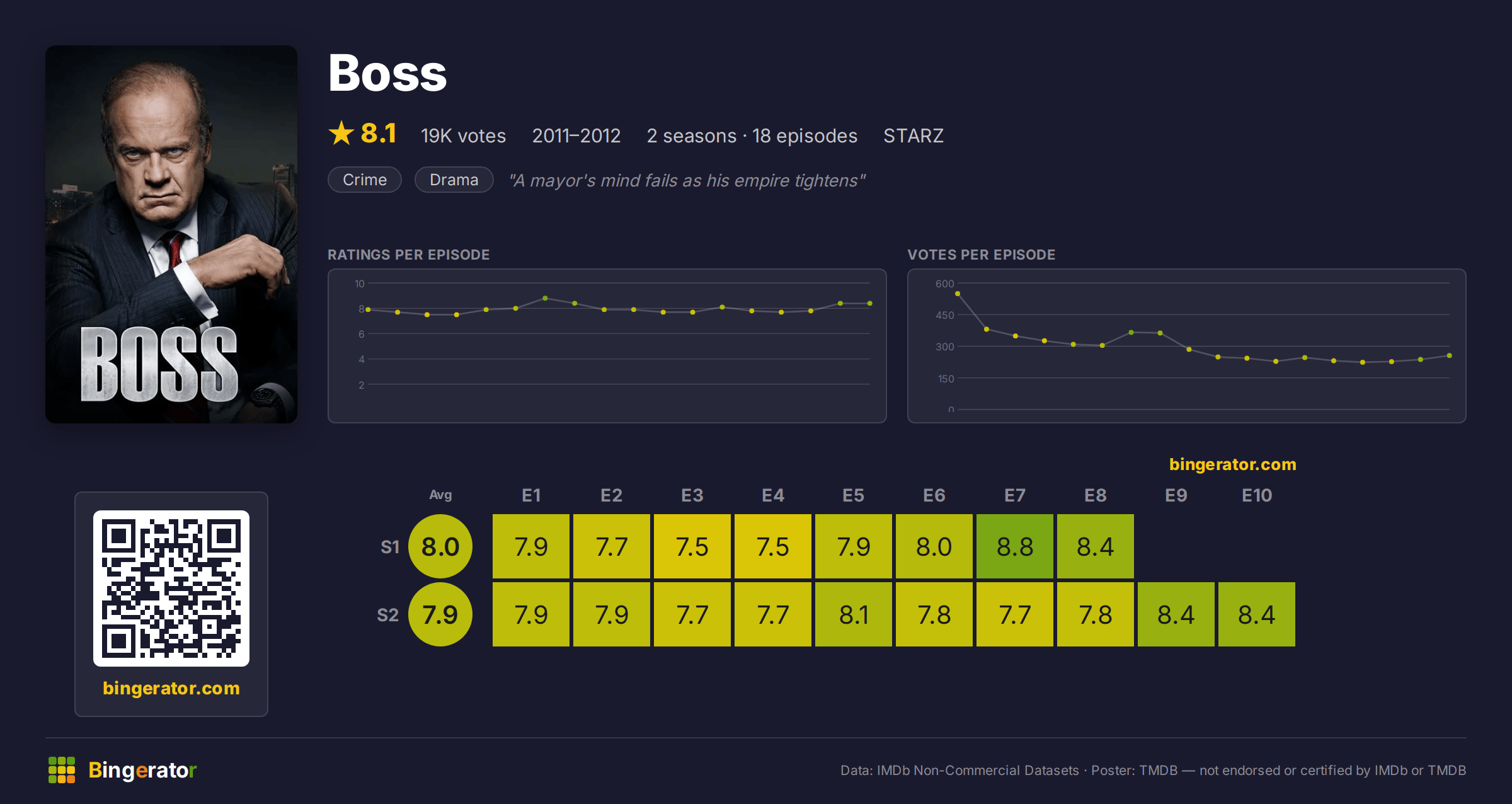Select season 2 episode 5 rated 8.1
The width and height of the screenshot is (1512, 804).
(854, 614)
